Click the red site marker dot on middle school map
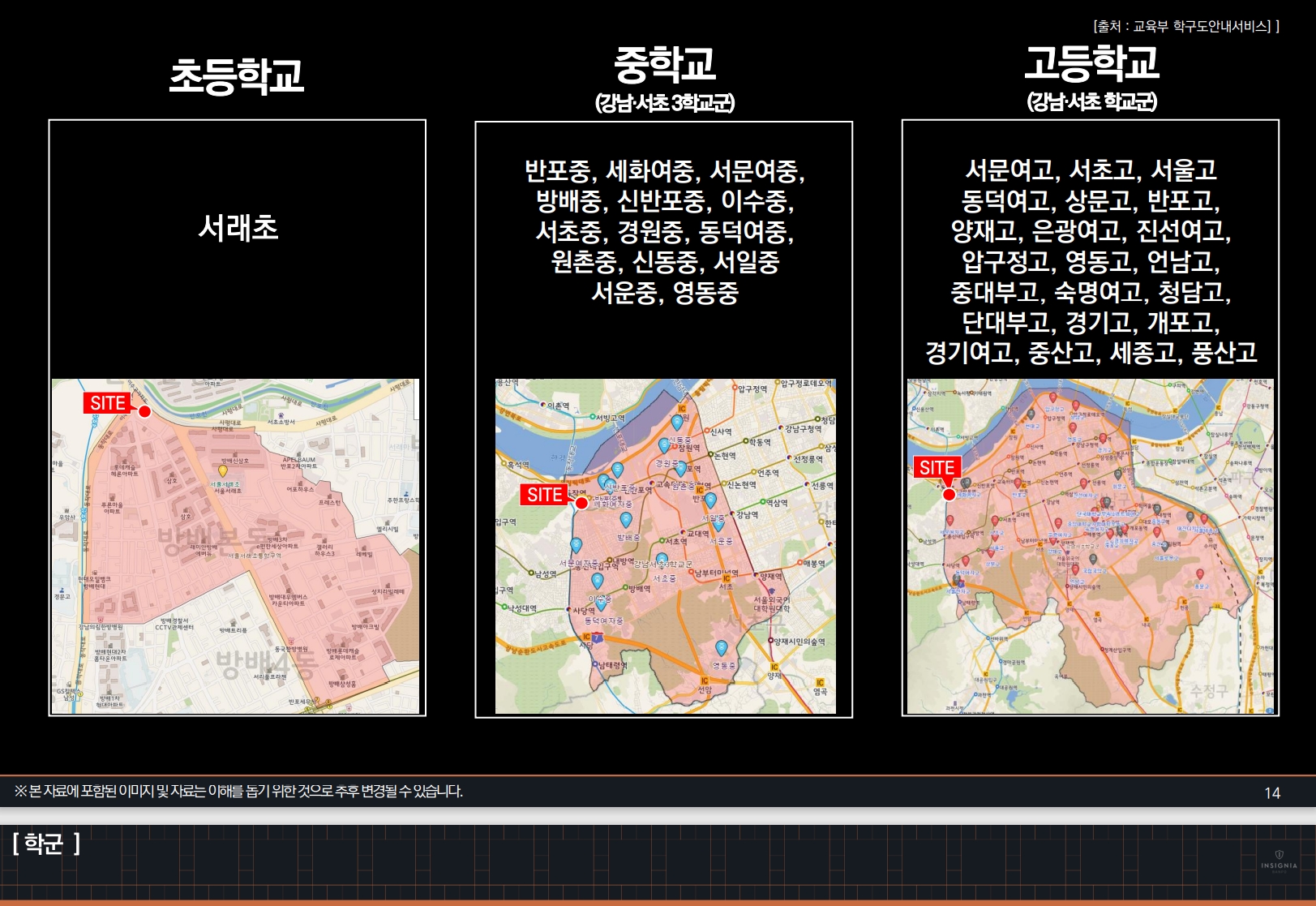Image resolution: width=1316 pixels, height=906 pixels. click(581, 503)
